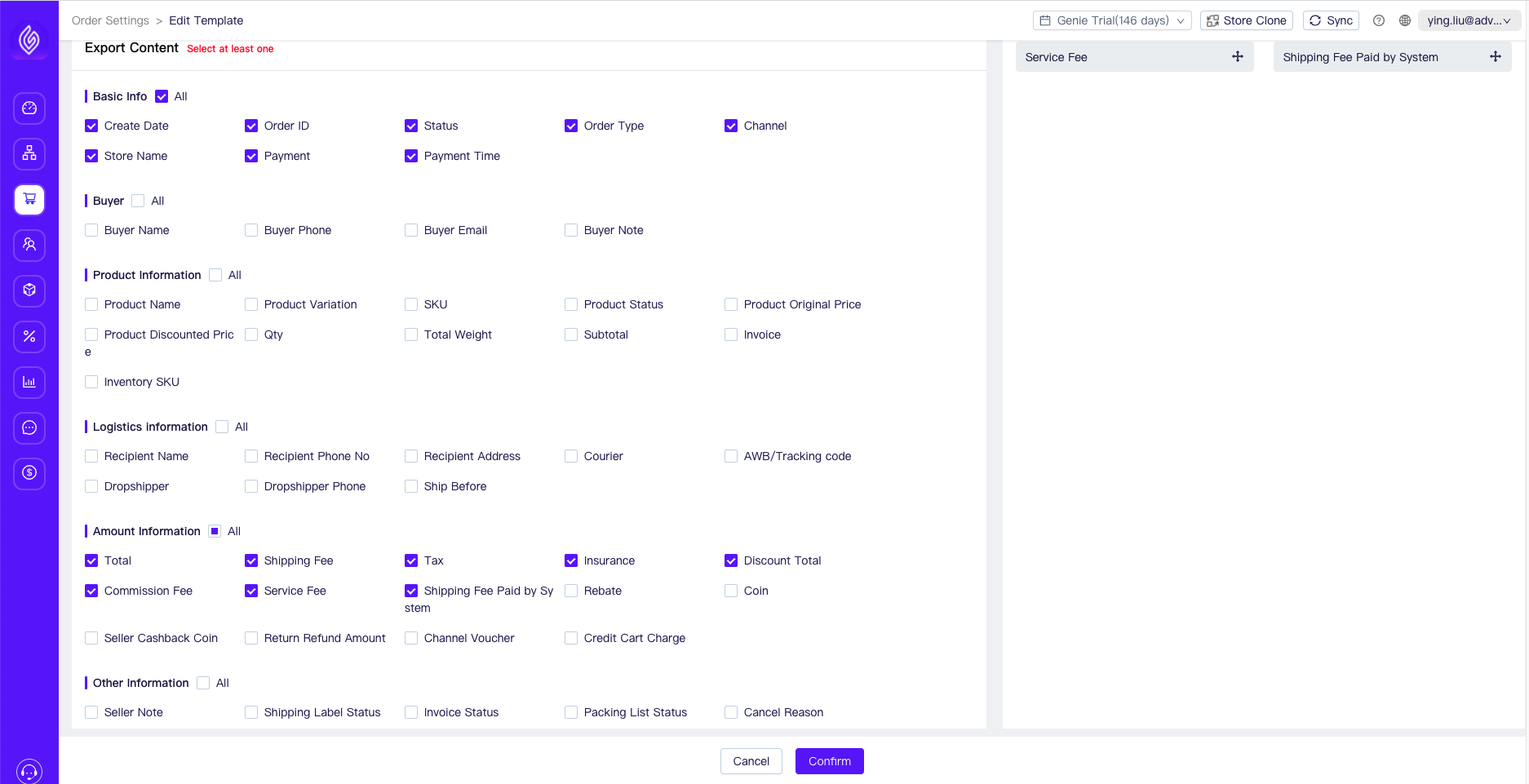Enable the Seller Cashback Coin checkbox
The height and width of the screenshot is (784, 1529).
(91, 638)
